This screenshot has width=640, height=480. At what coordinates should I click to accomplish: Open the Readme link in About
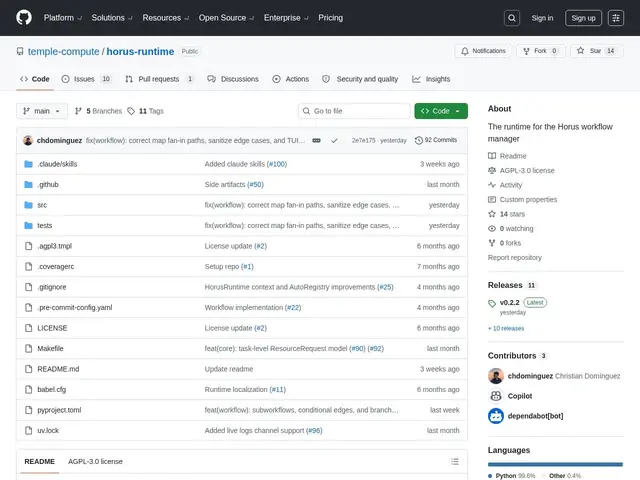tap(507, 156)
